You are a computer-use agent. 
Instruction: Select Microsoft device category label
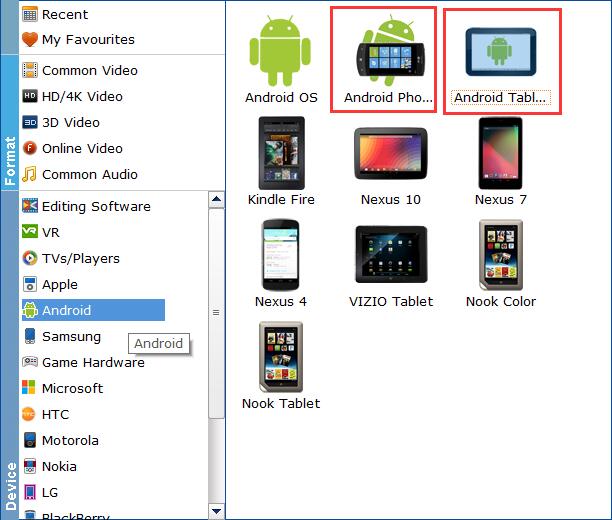pyautogui.click(x=73, y=388)
